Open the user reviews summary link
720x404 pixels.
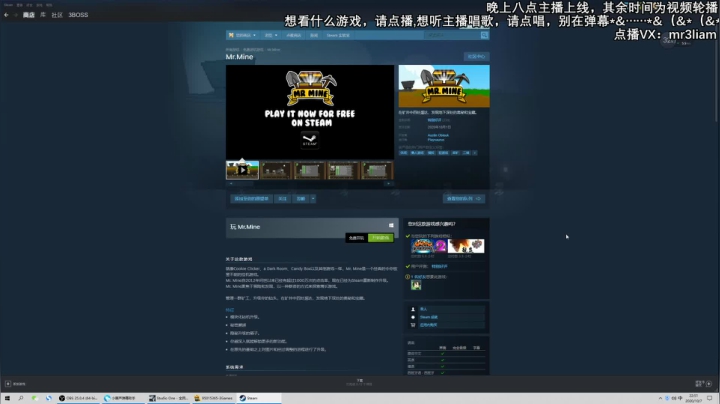[434, 120]
